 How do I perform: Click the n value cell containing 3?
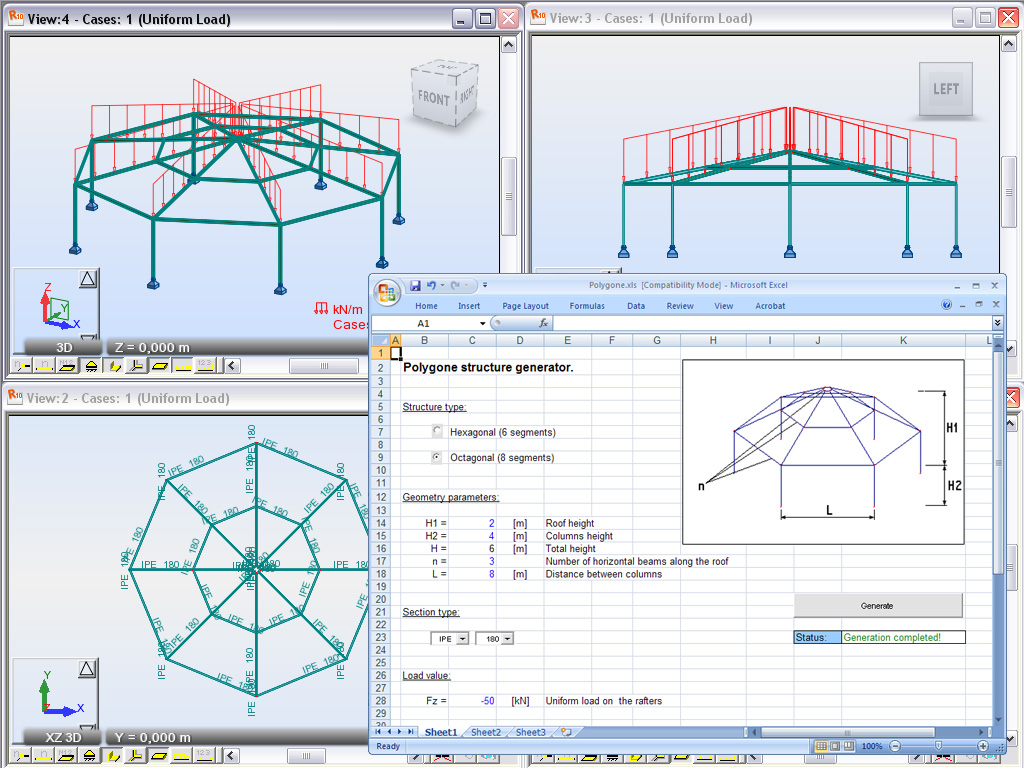(x=472, y=561)
